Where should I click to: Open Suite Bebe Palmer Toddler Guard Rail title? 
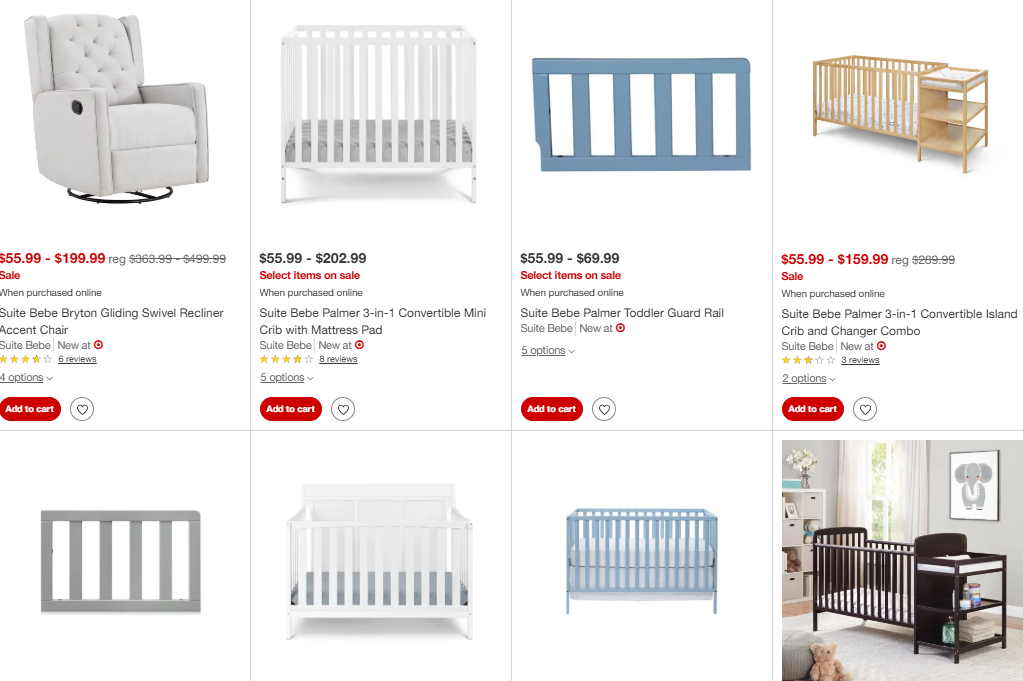pyautogui.click(x=622, y=313)
